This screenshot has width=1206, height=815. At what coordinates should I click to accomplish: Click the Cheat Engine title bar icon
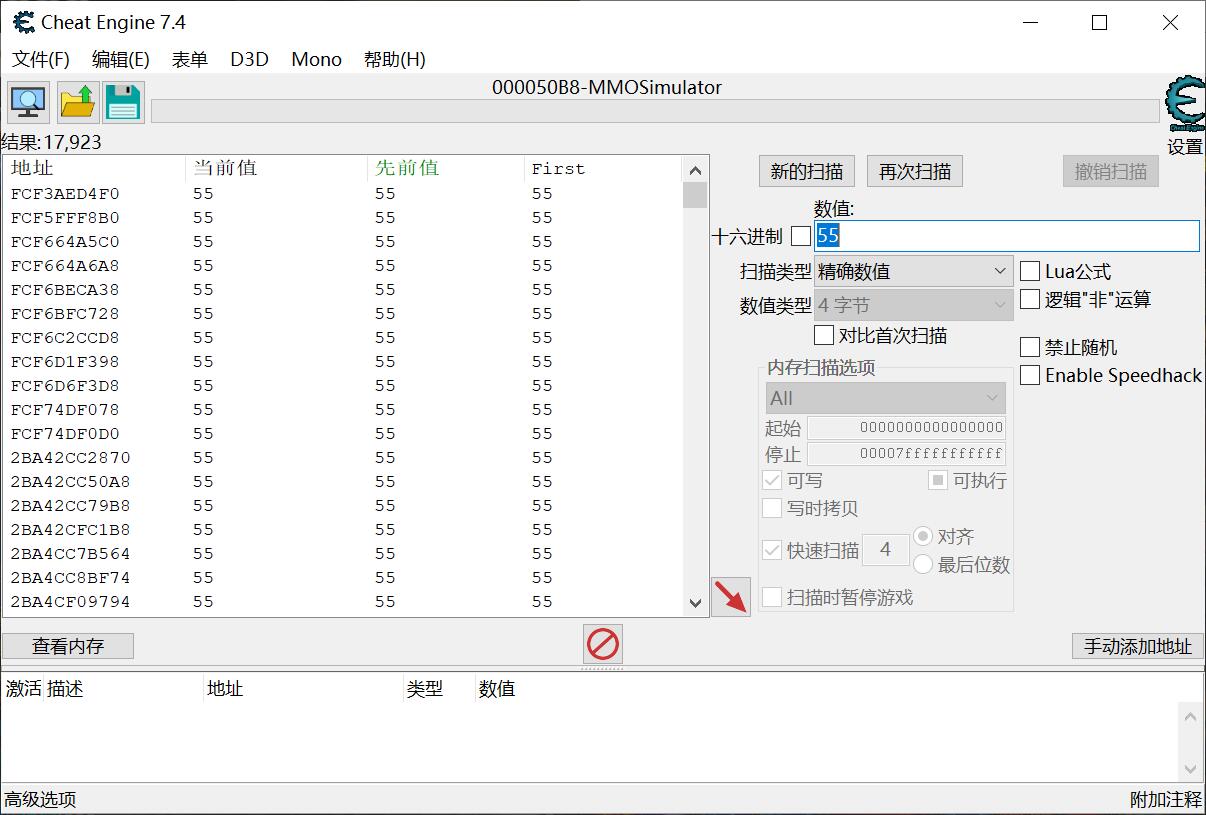pos(23,22)
